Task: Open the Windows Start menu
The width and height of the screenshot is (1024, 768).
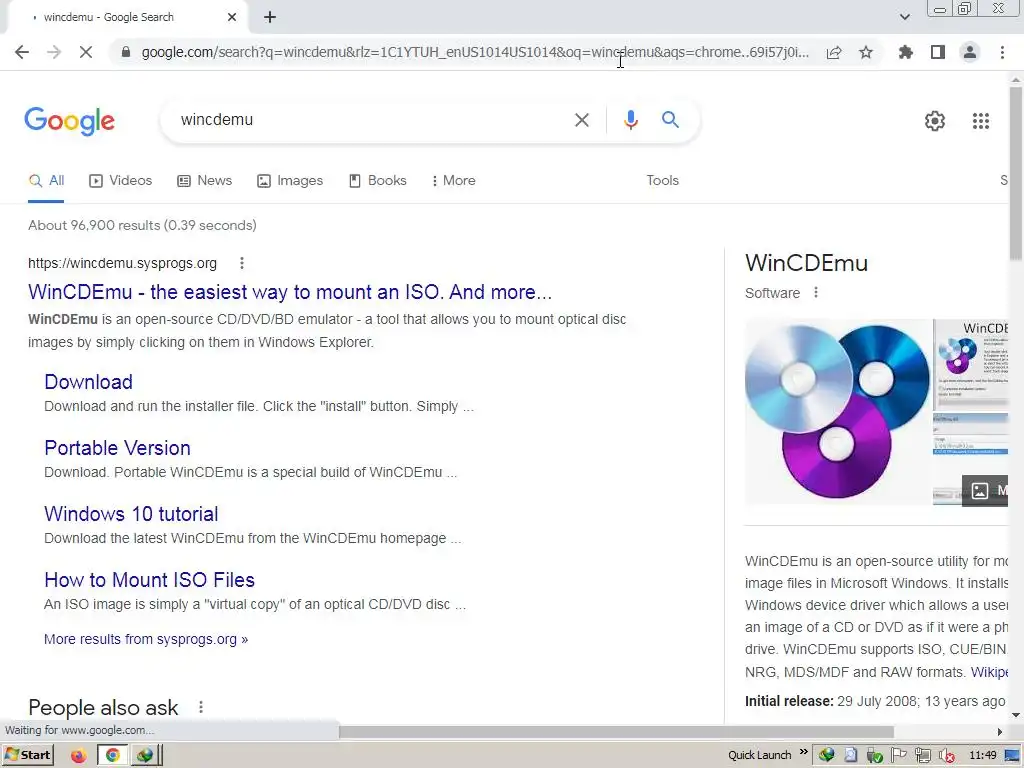Action: (x=27, y=755)
